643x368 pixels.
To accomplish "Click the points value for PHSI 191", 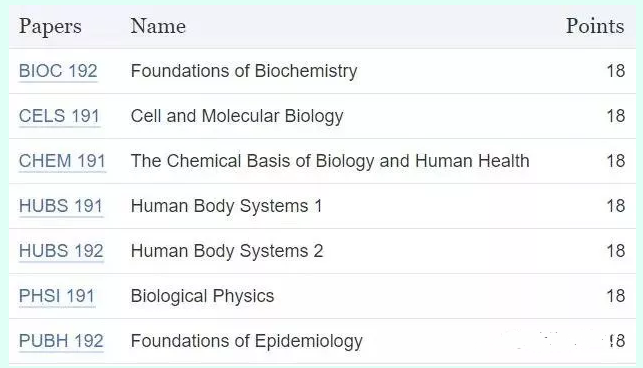I will [x=616, y=296].
